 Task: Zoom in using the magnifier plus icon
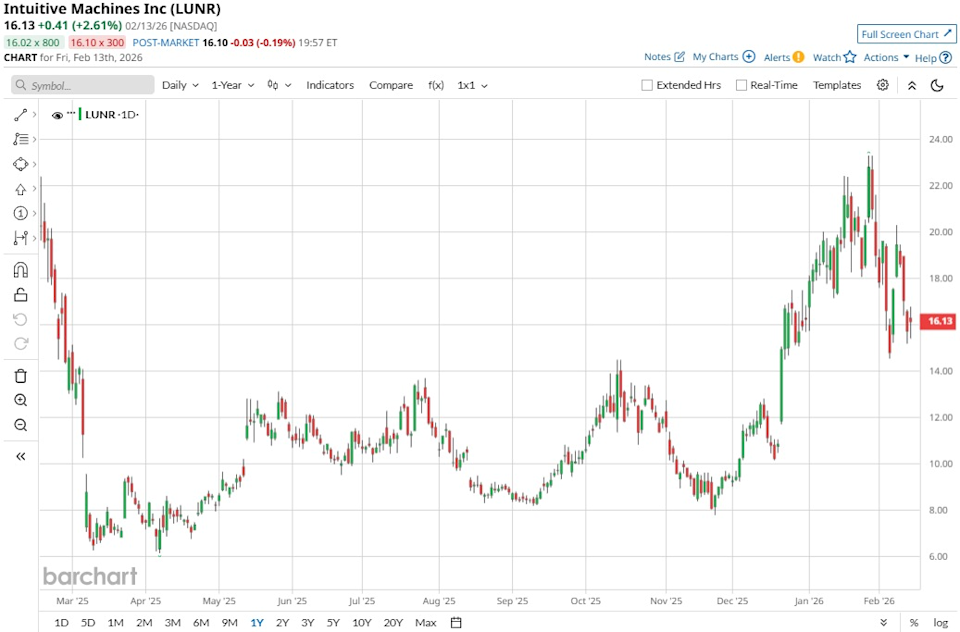point(20,400)
